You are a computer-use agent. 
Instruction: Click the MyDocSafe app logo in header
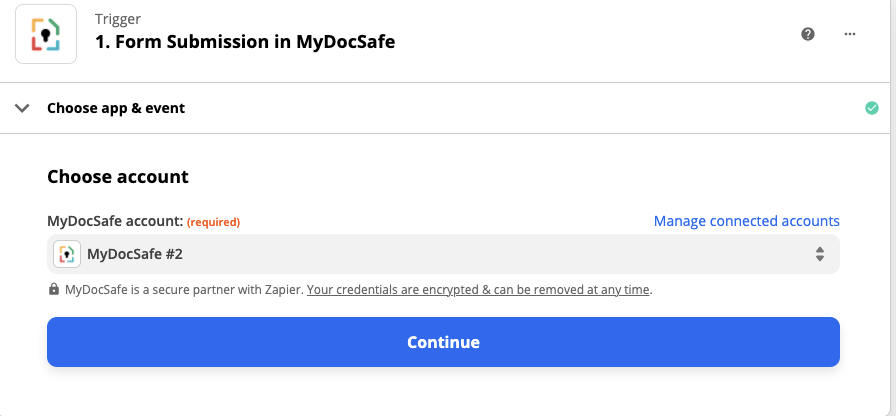[46, 34]
